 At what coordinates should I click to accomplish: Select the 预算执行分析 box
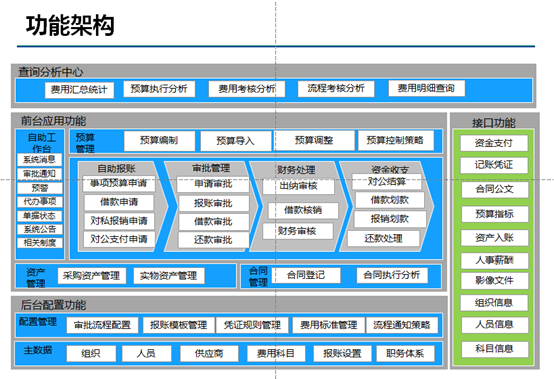pyautogui.click(x=159, y=89)
